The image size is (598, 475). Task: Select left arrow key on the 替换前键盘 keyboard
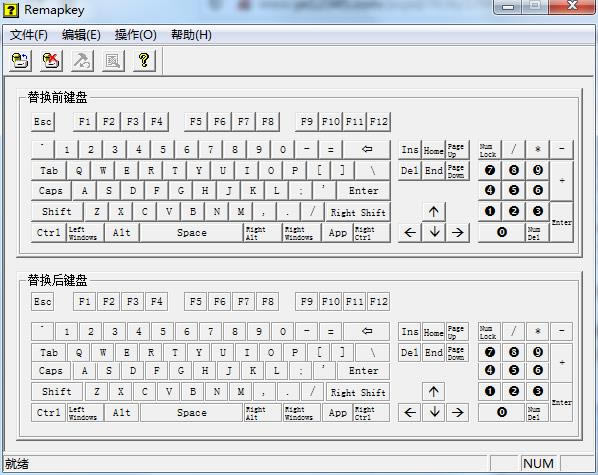click(x=410, y=232)
